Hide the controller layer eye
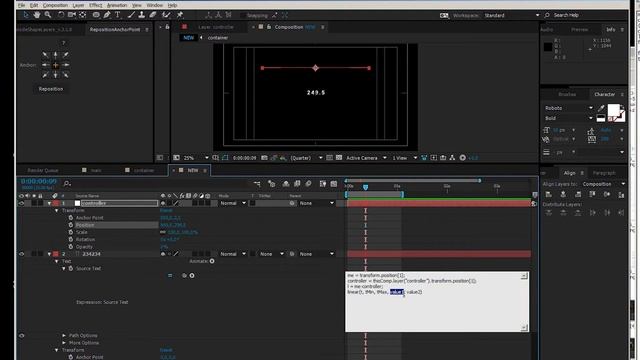 click(22, 203)
